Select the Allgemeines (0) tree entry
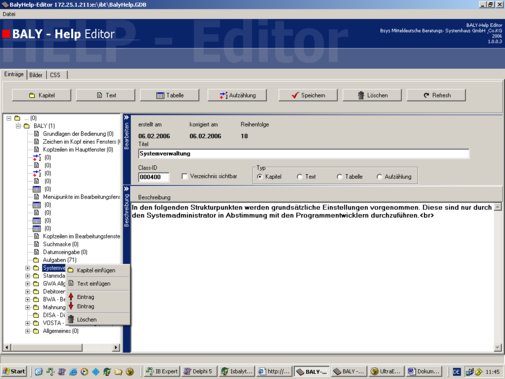505x379 pixels. point(61,331)
